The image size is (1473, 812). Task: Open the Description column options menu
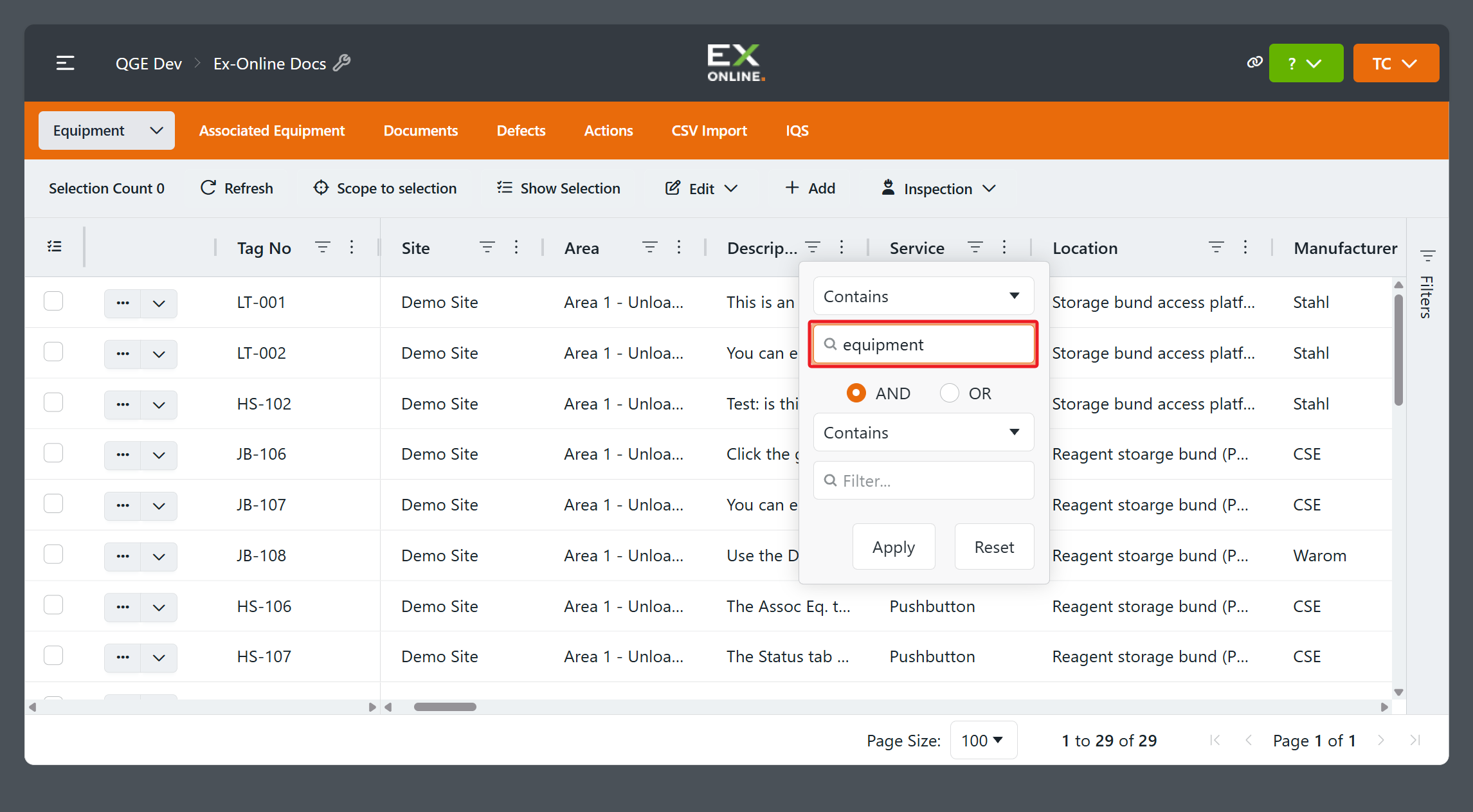[842, 248]
